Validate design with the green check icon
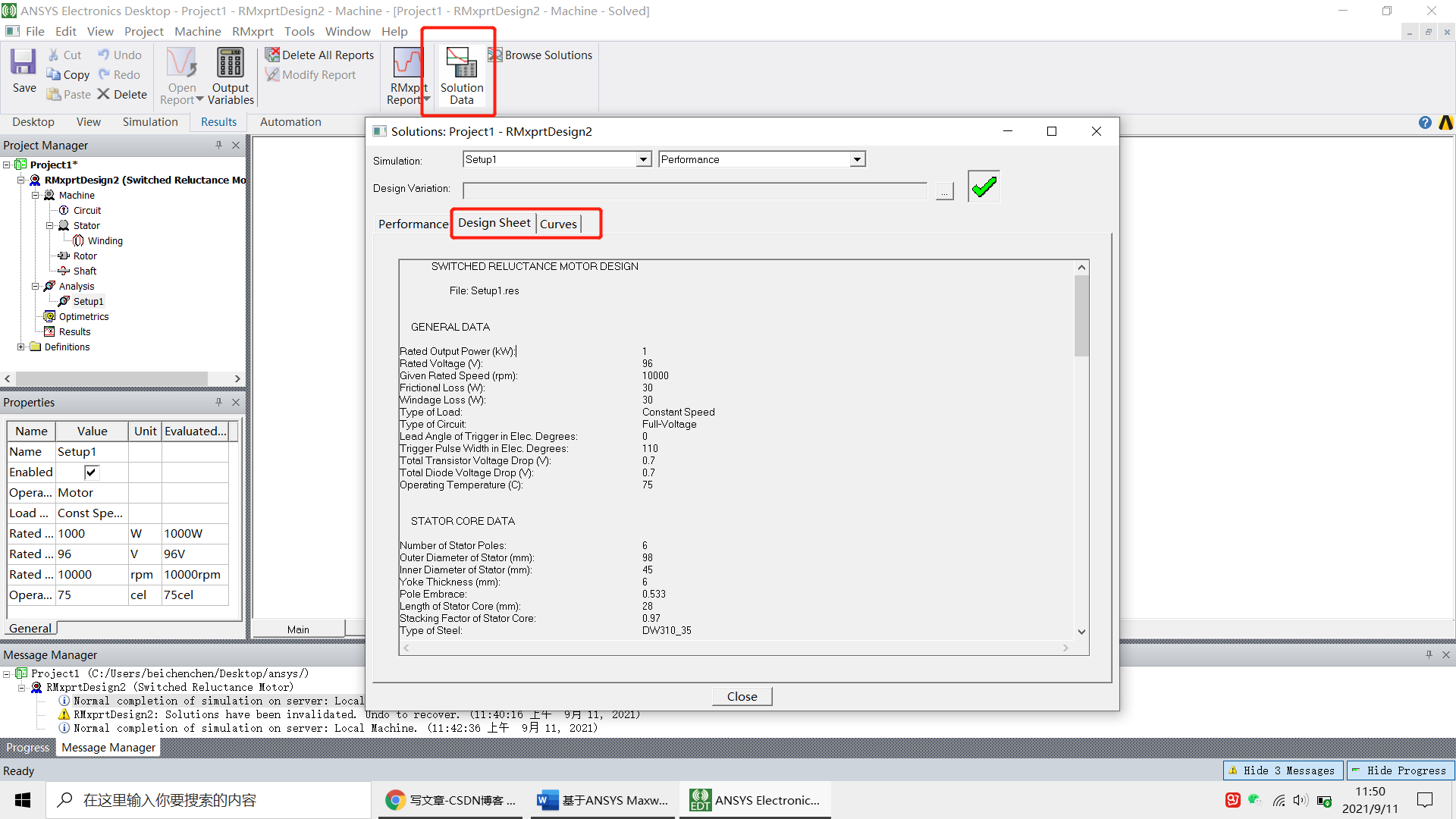The height and width of the screenshot is (819, 1456). pyautogui.click(x=983, y=186)
